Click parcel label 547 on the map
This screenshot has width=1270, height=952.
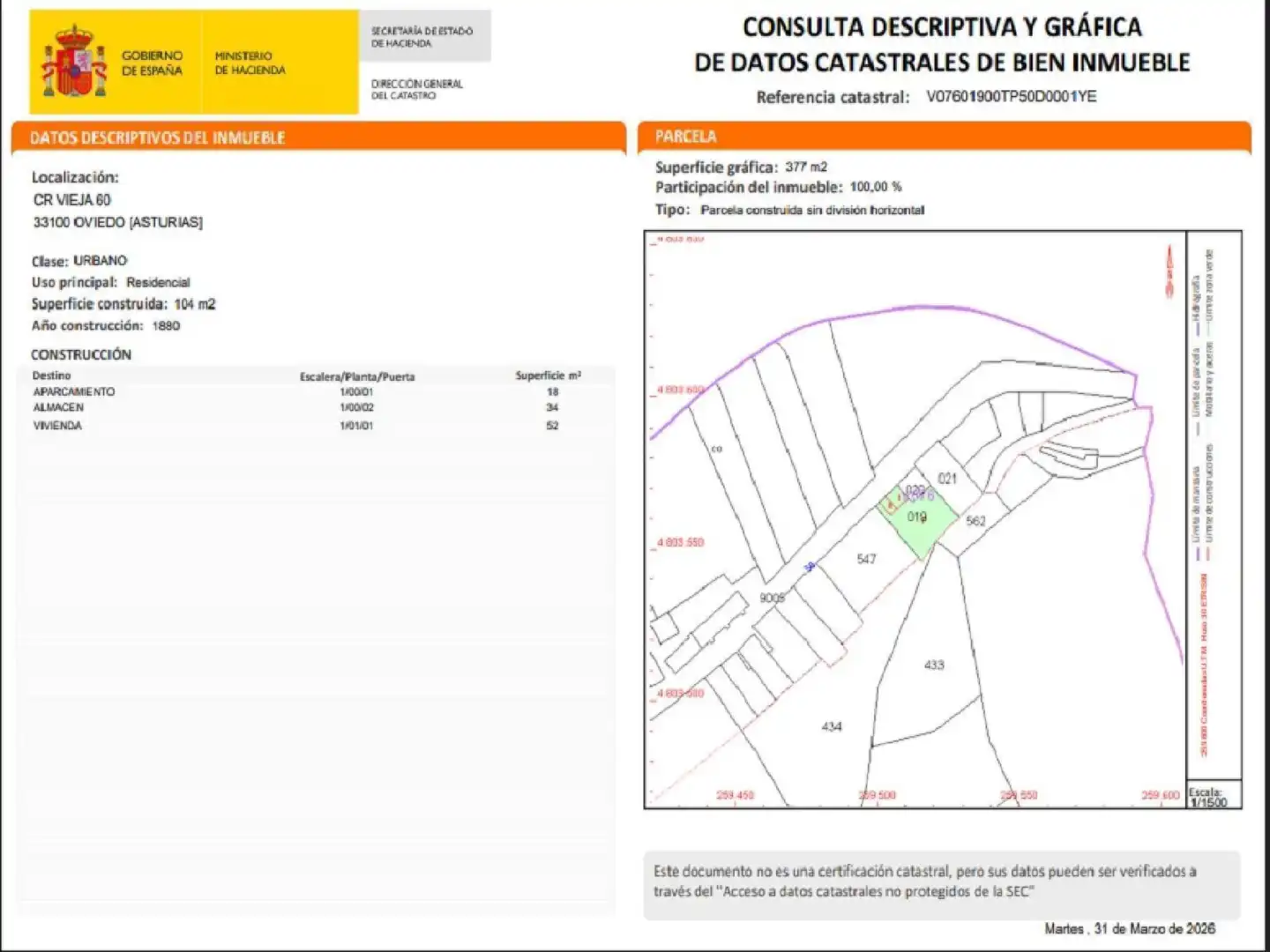[x=866, y=559]
